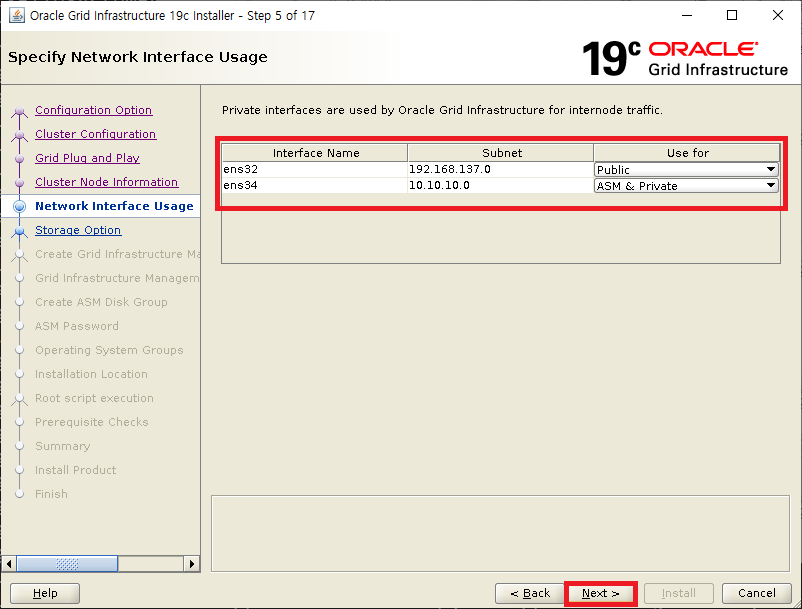Select Network Interface Usage step
This screenshot has height=609, width=802.
pos(114,206)
